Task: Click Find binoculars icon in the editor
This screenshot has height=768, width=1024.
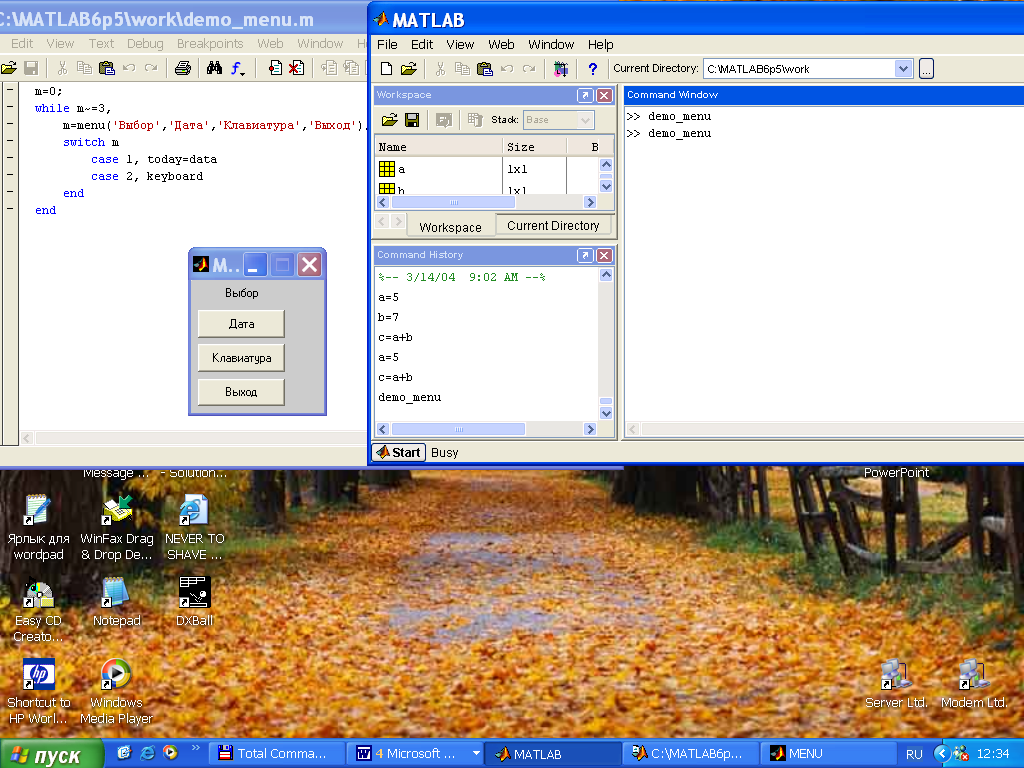Action: click(214, 68)
